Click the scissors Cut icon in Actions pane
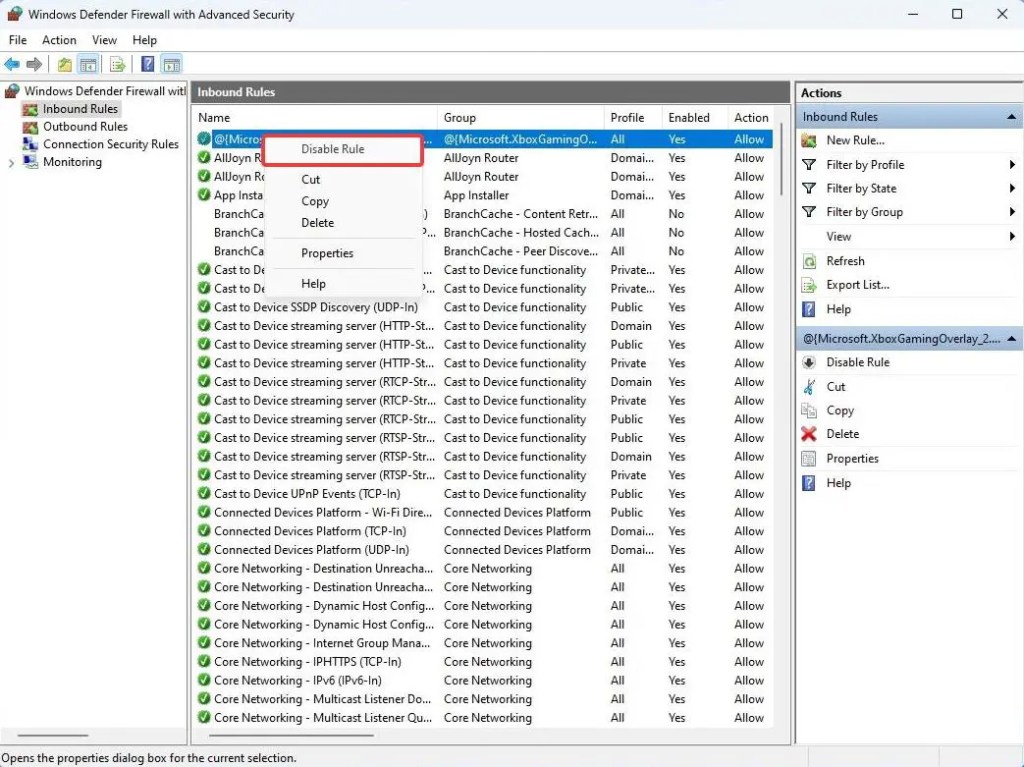Screen dimensions: 1024x767 point(809,387)
